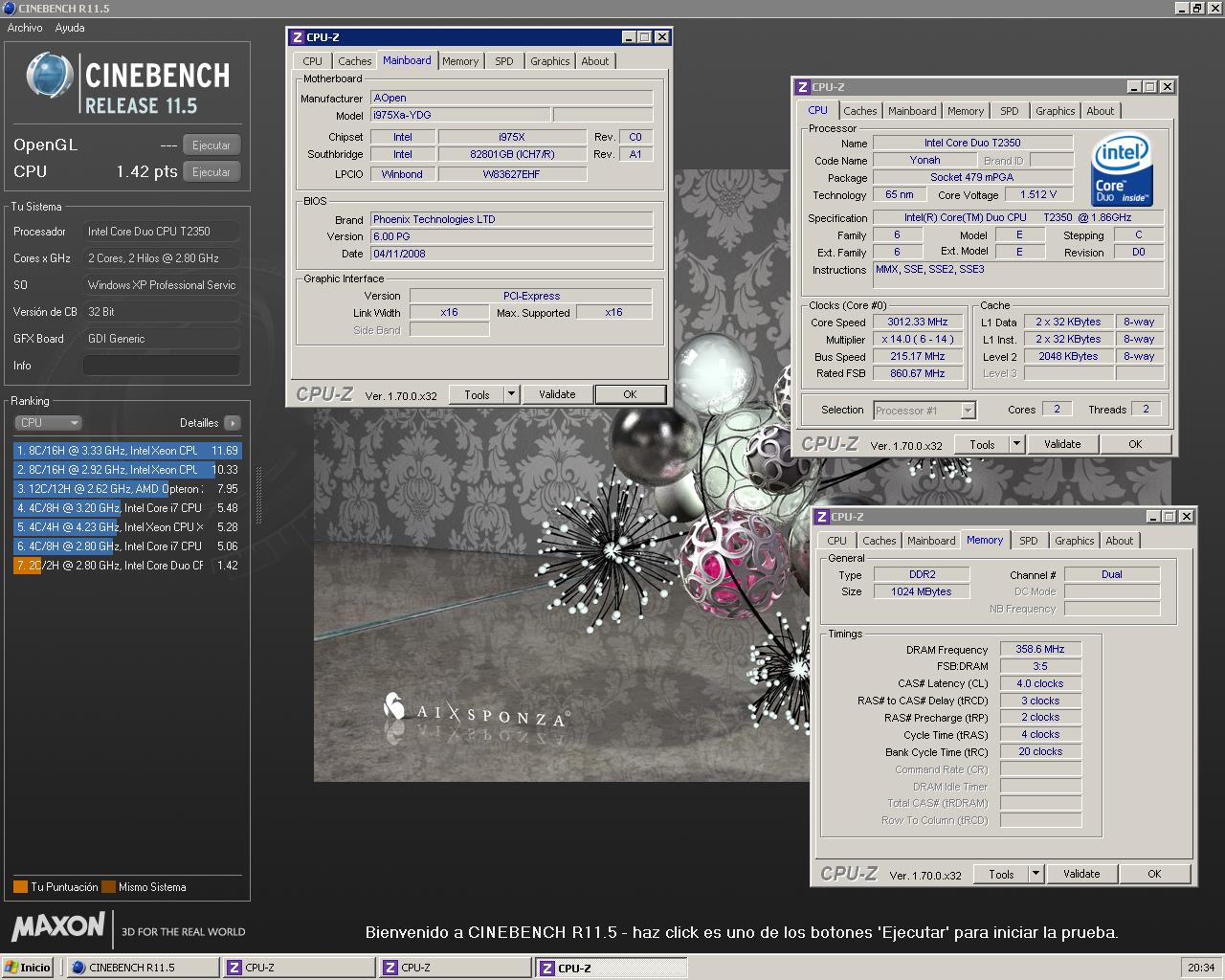Select ranking row Intel Core Duo 1.42
Screen dimensions: 1225x980
click(127, 566)
